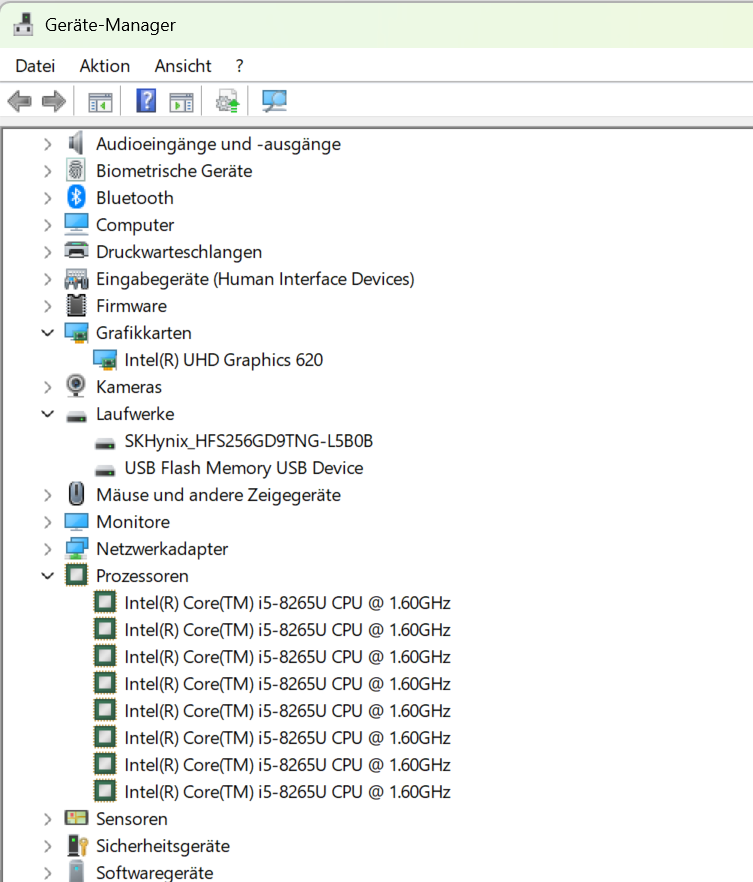
Task: Expand Mäuse und andere Zeigegeräte chevron
Action: click(x=48, y=496)
